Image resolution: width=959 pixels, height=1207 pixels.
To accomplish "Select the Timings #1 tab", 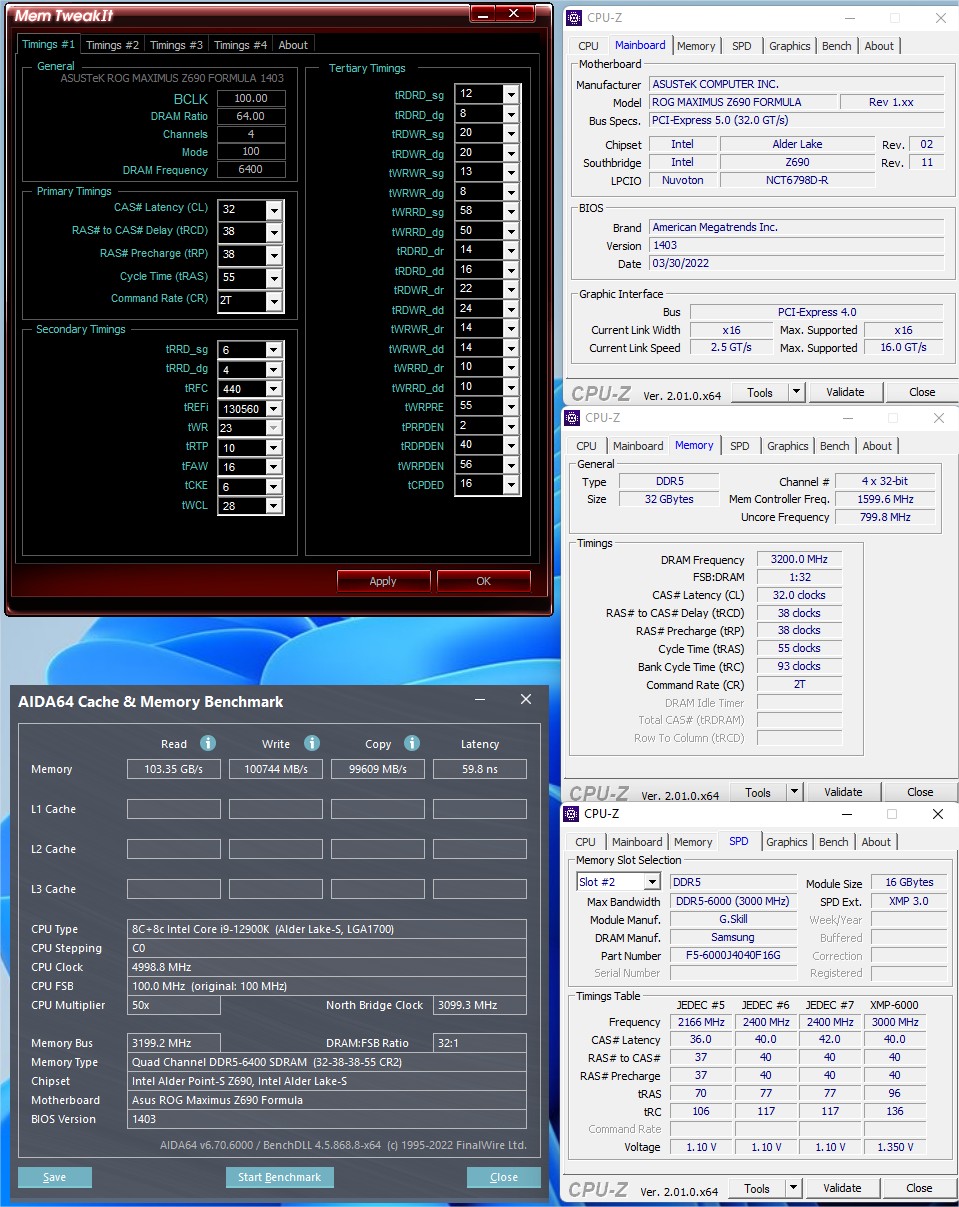I will (48, 44).
